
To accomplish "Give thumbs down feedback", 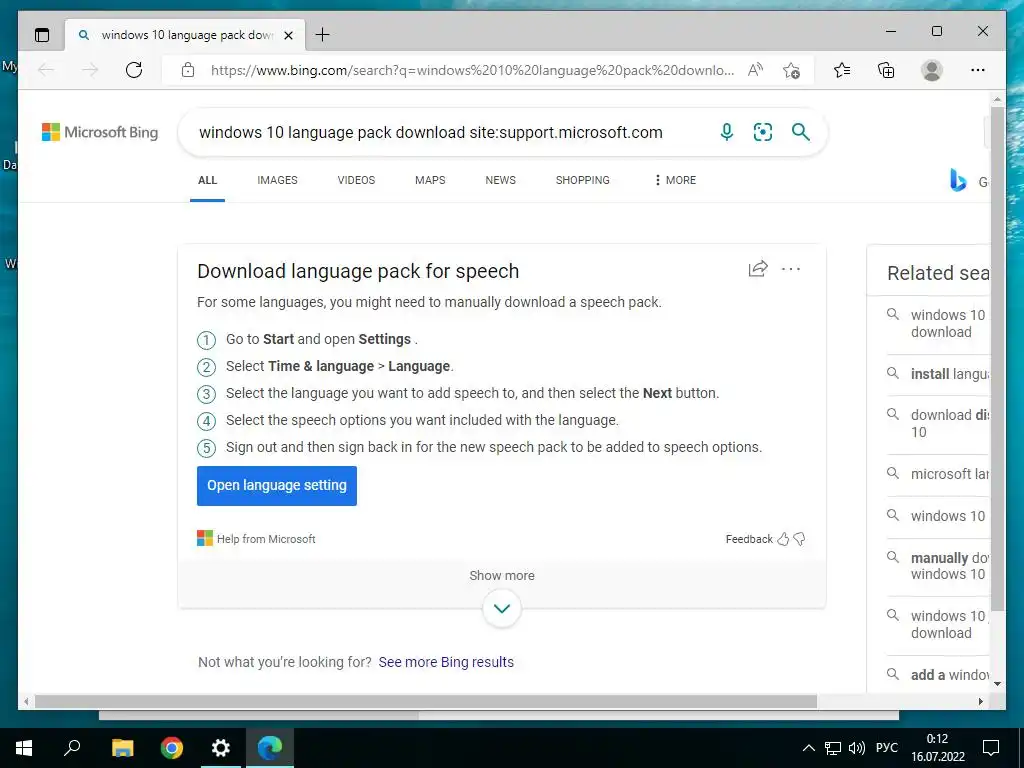I will (x=799, y=539).
